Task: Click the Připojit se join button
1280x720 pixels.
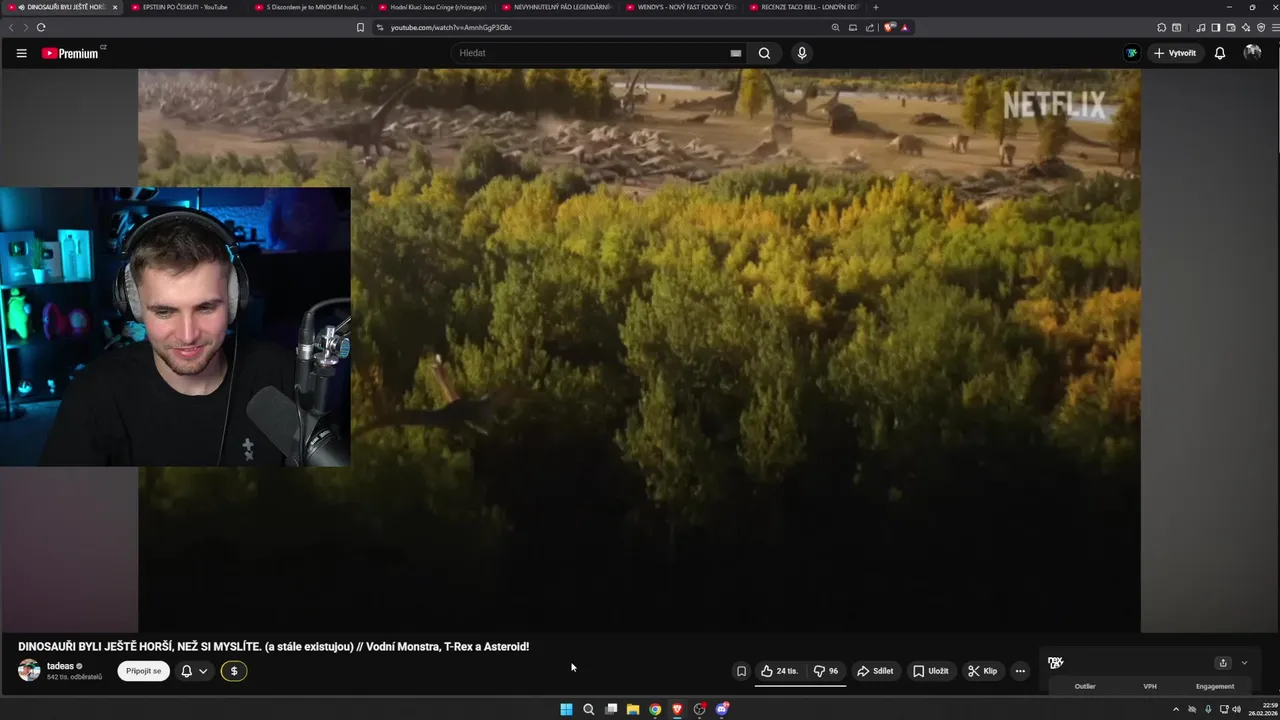Action: 143,671
